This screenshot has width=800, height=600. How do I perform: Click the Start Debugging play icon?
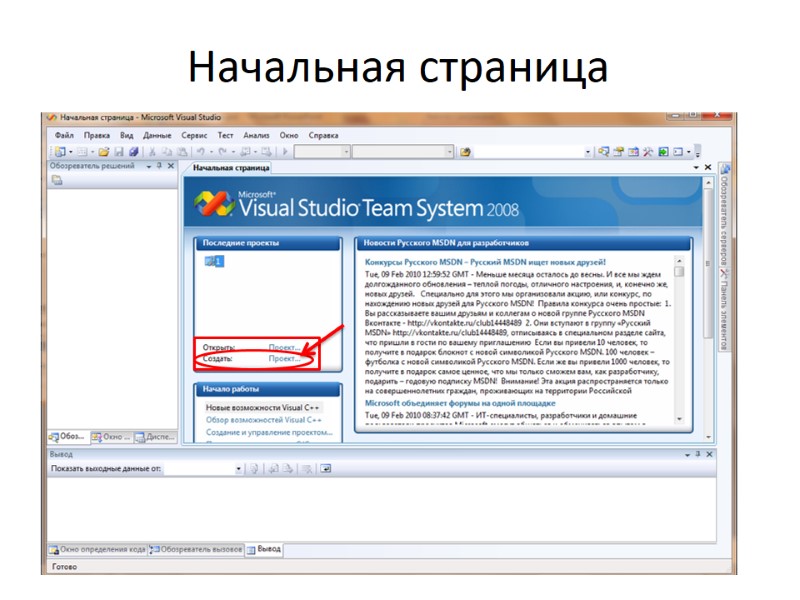click(285, 152)
